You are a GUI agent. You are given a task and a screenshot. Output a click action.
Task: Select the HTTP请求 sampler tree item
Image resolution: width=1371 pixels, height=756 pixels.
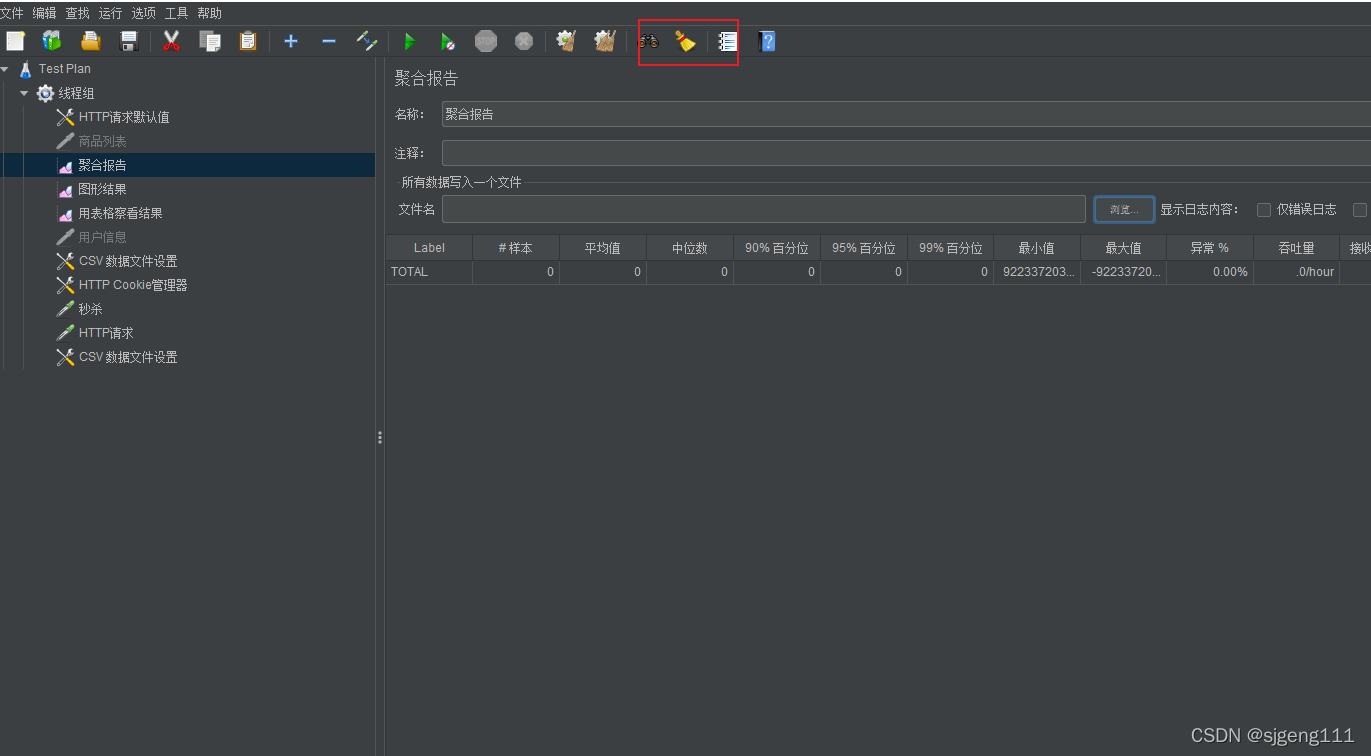pos(106,333)
